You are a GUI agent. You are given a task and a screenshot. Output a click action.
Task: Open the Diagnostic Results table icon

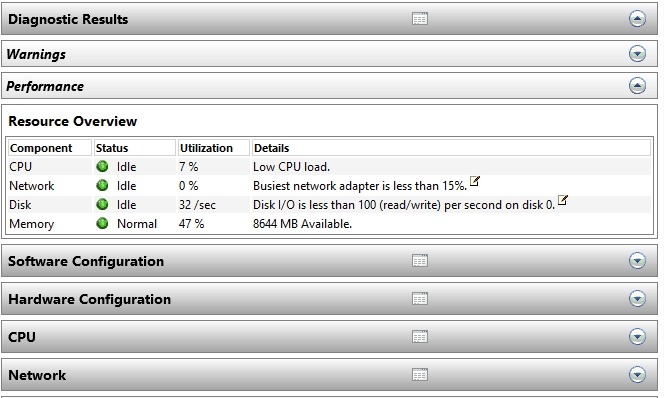(x=420, y=19)
